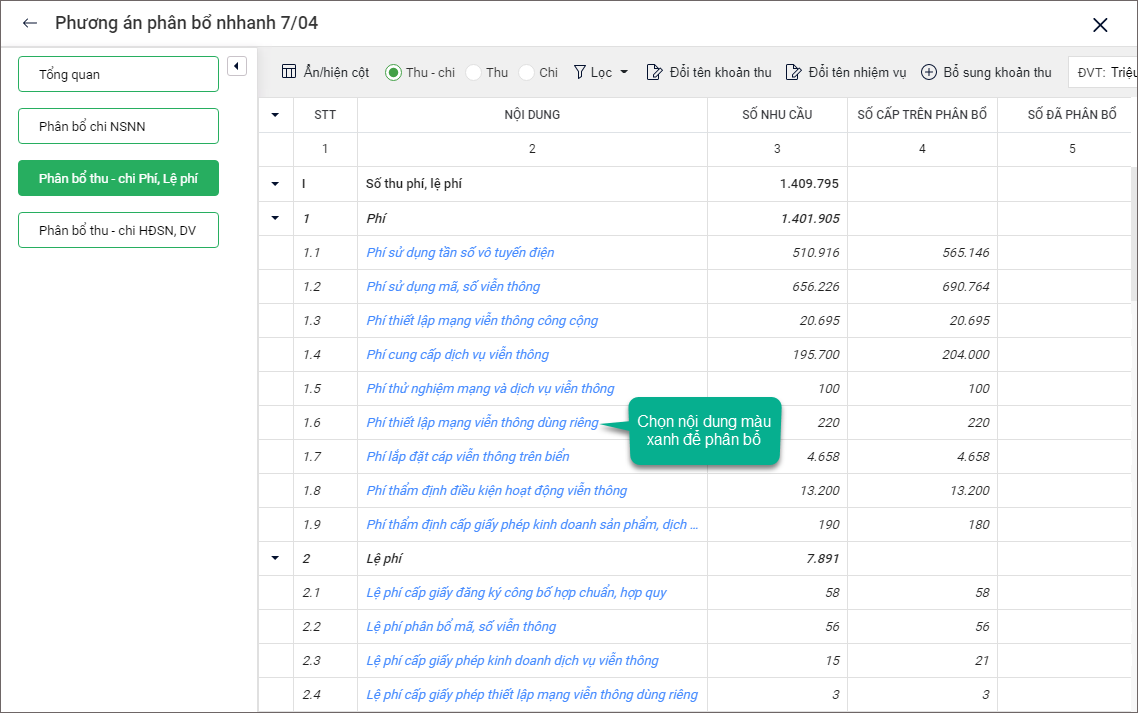
Task: Collapse the Phí group row arrow
Action: click(x=275, y=218)
